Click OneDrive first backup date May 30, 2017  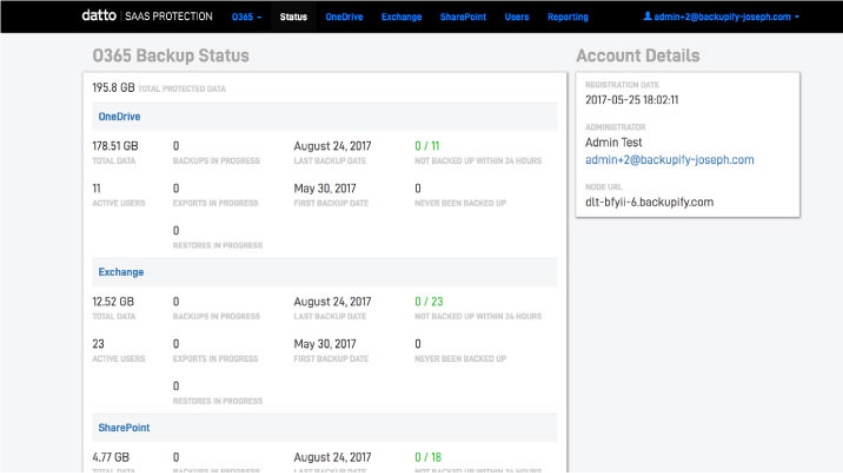[x=325, y=188]
